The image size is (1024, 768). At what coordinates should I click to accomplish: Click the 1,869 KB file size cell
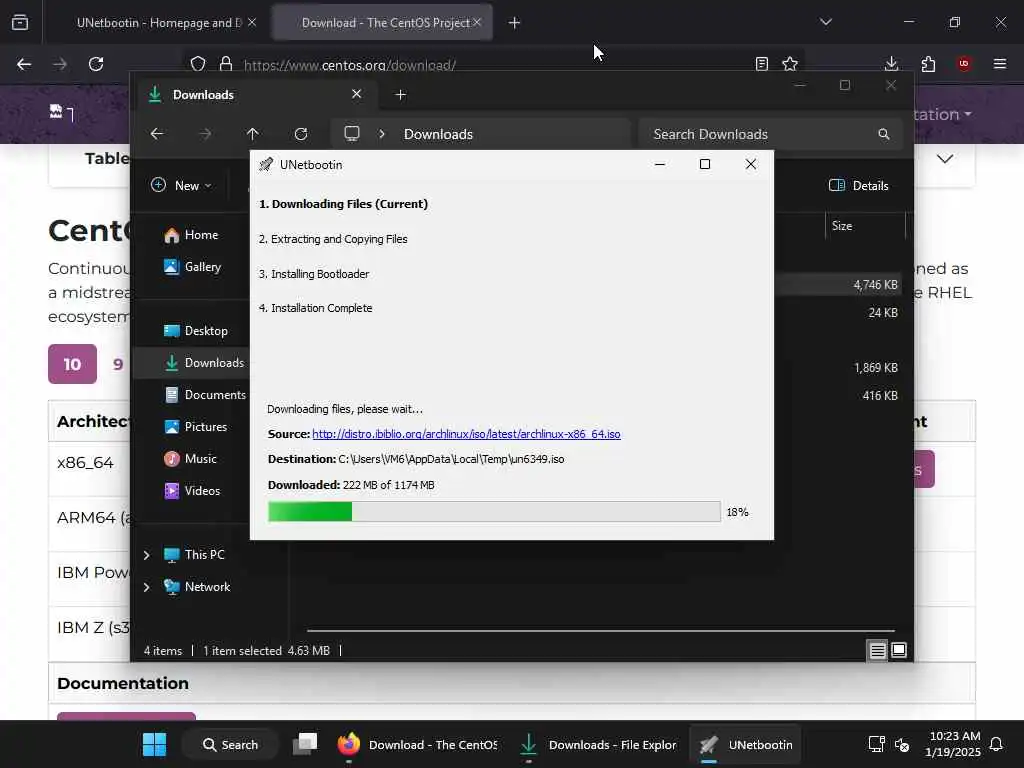(876, 368)
